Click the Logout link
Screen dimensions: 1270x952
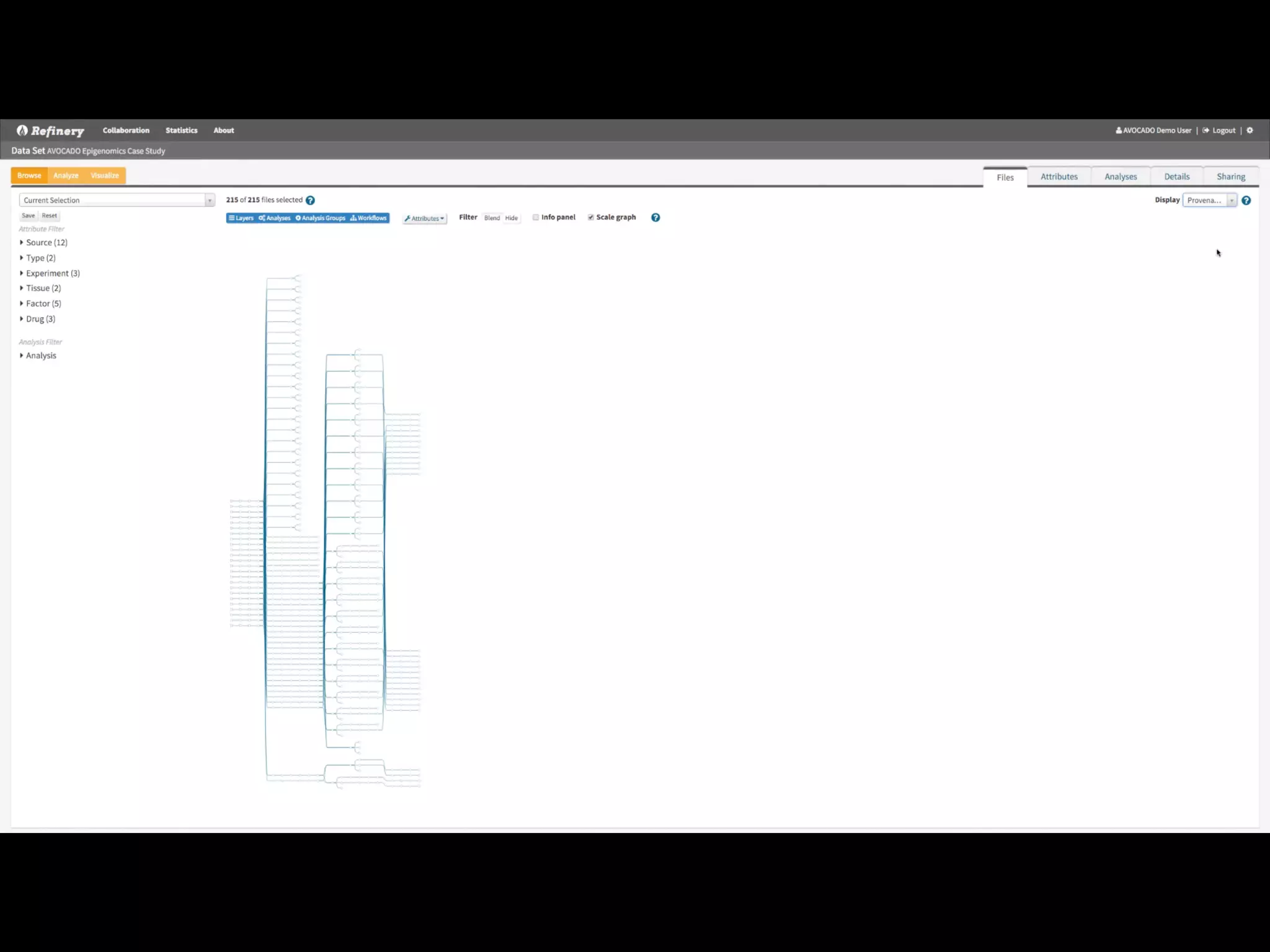click(x=1223, y=130)
